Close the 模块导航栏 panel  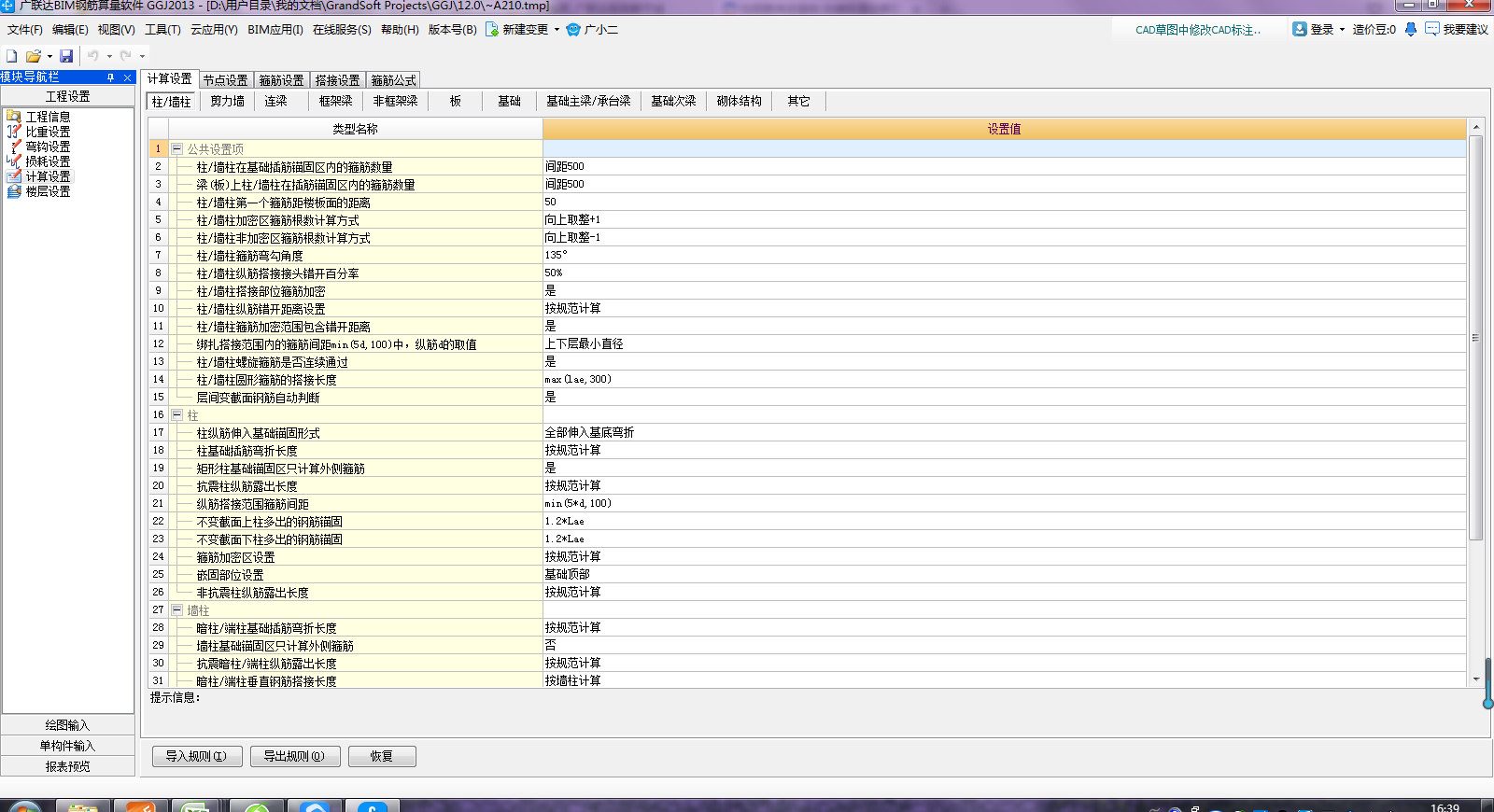point(128,77)
